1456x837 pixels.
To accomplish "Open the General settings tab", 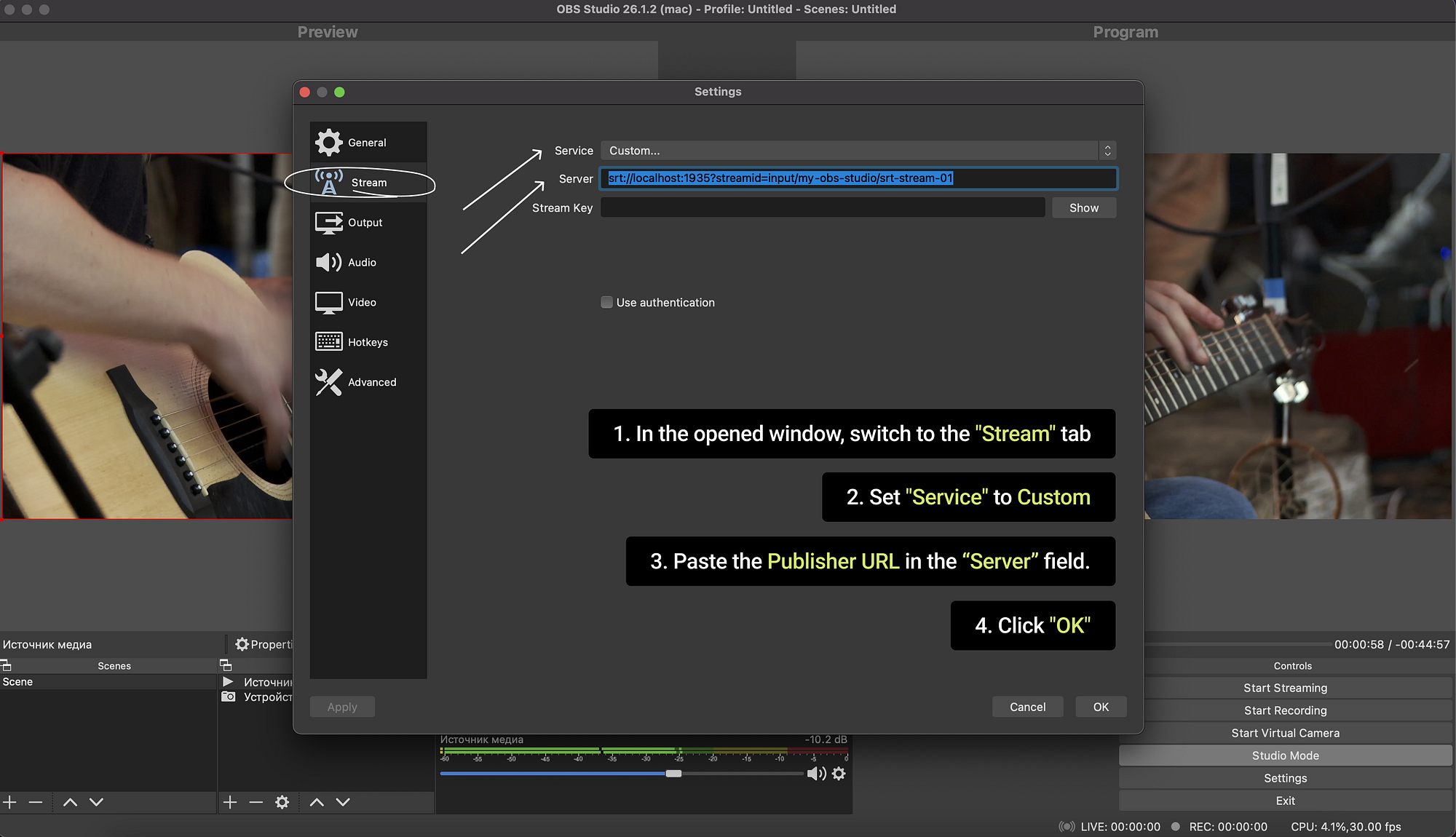I will (x=368, y=143).
